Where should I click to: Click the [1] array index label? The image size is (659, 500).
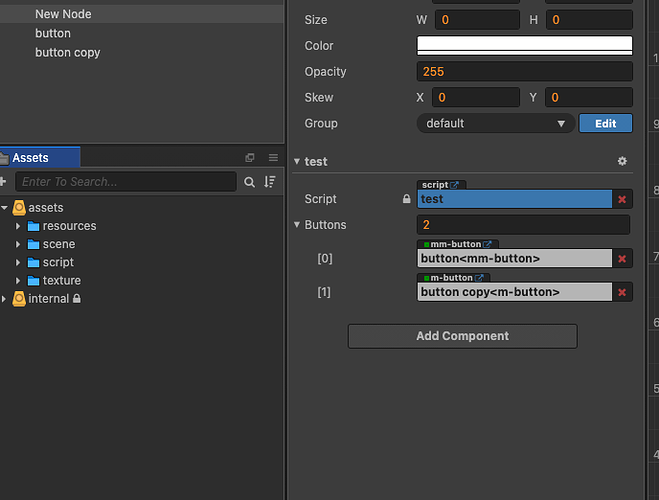[x=324, y=292]
